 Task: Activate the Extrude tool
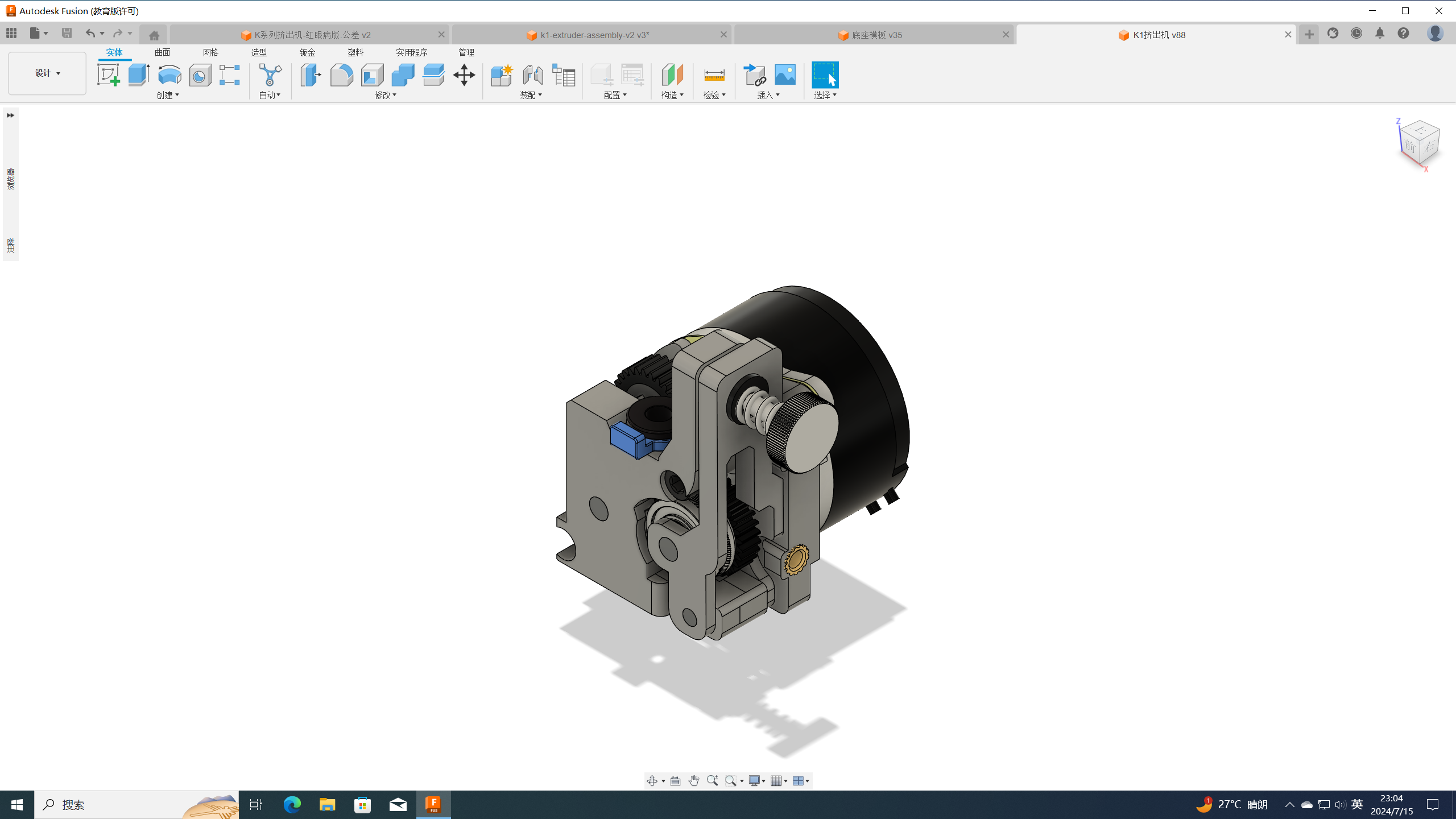click(x=139, y=75)
